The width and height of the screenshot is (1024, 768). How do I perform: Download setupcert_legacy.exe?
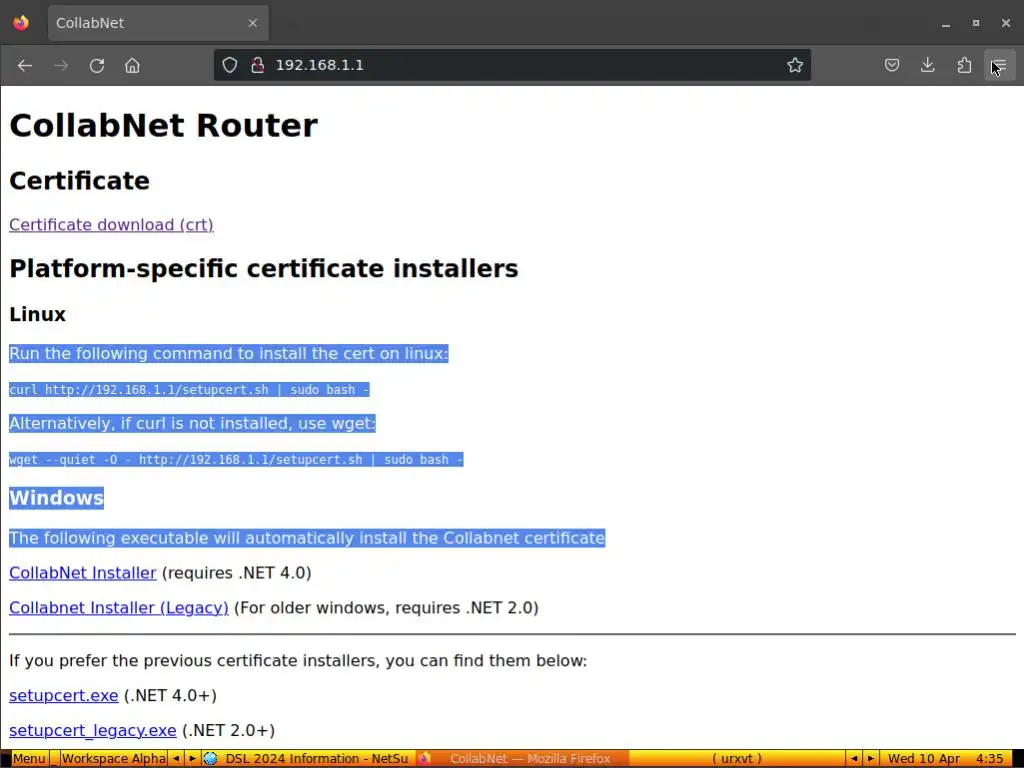93,730
